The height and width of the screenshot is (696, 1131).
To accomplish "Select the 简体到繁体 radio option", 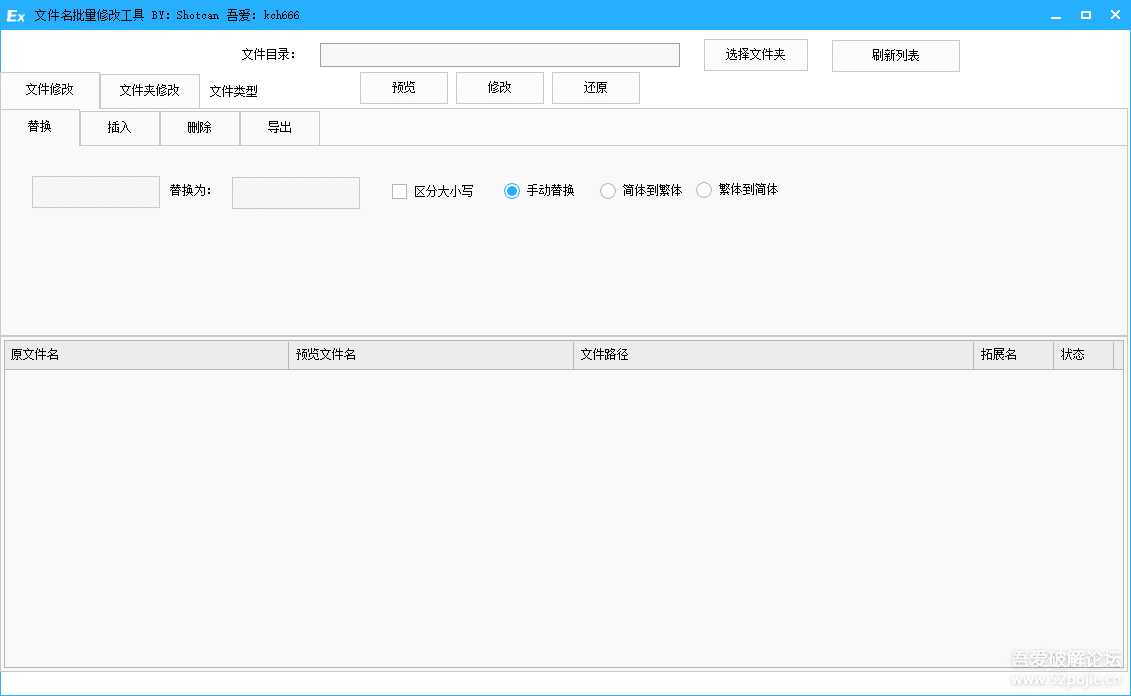I will click(608, 189).
